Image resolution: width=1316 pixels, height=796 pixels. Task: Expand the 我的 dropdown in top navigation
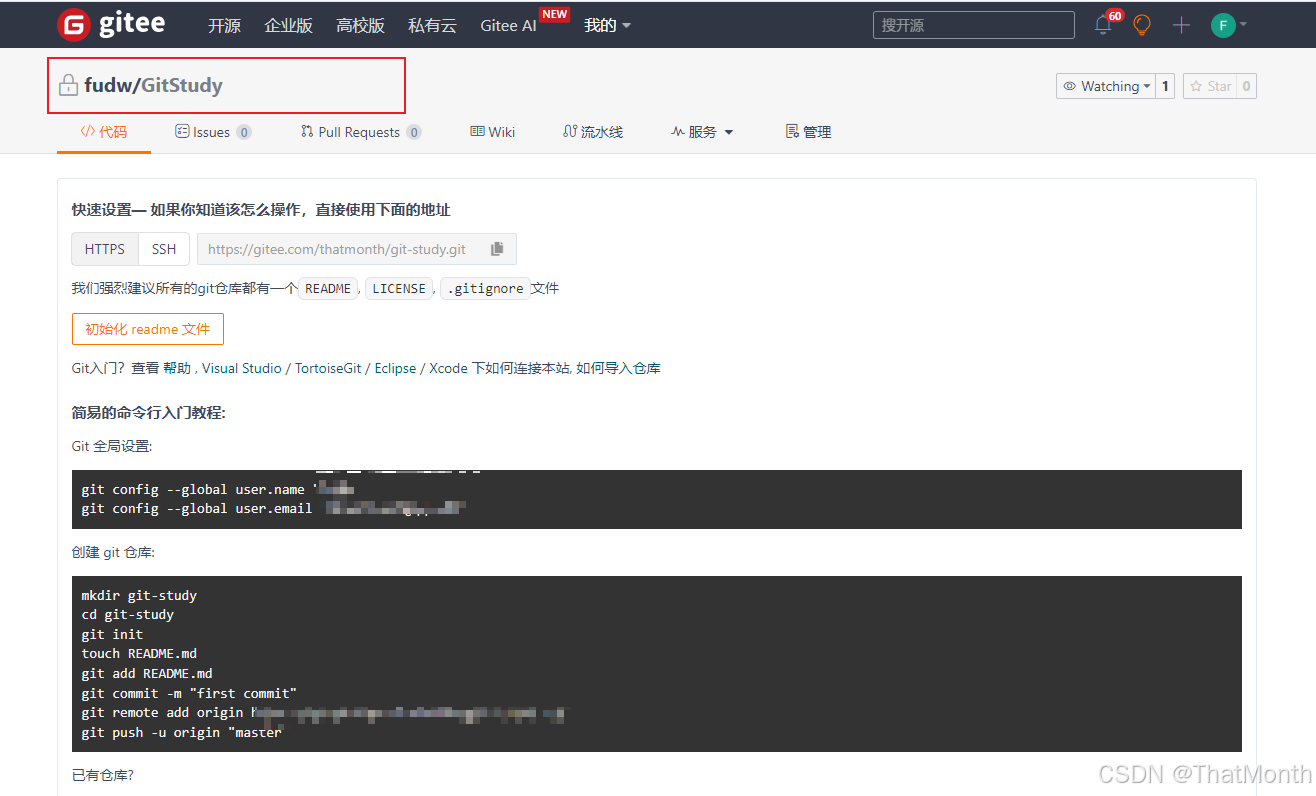point(607,25)
